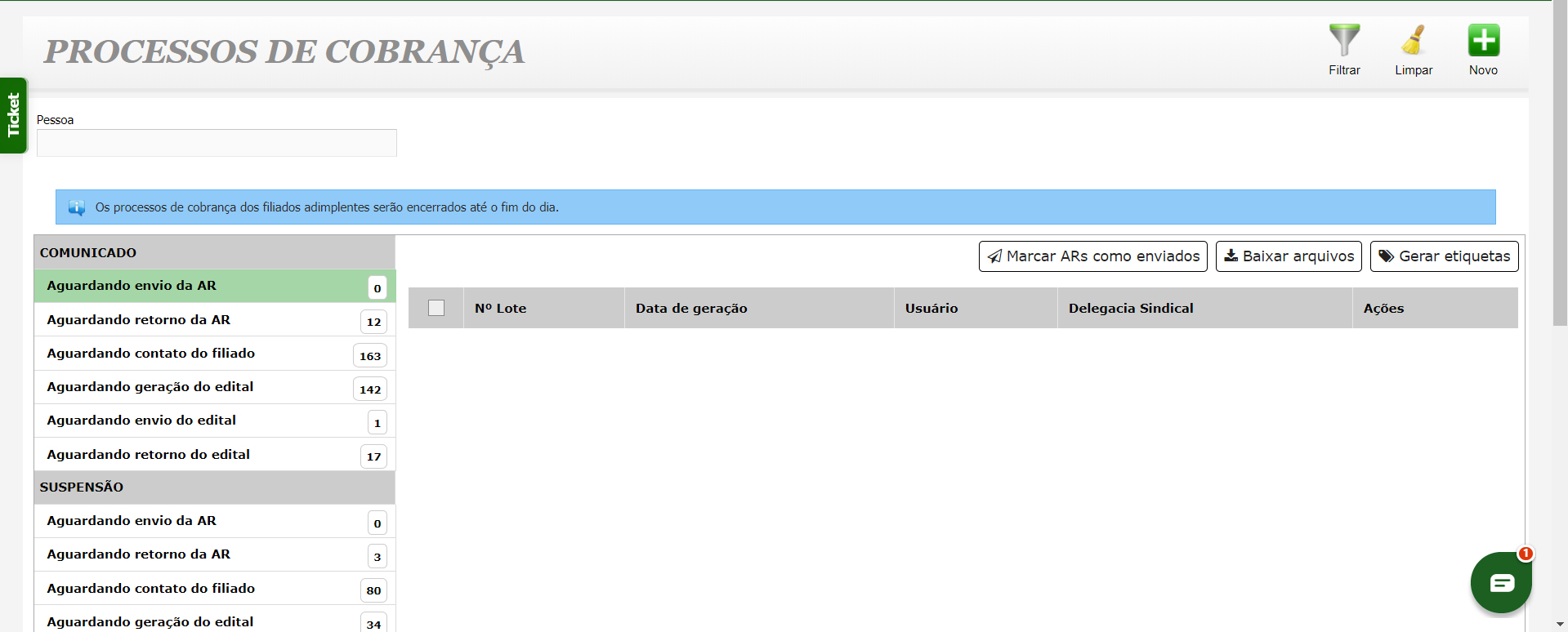
Task: Open the chat bubble widget
Action: pyautogui.click(x=1501, y=582)
